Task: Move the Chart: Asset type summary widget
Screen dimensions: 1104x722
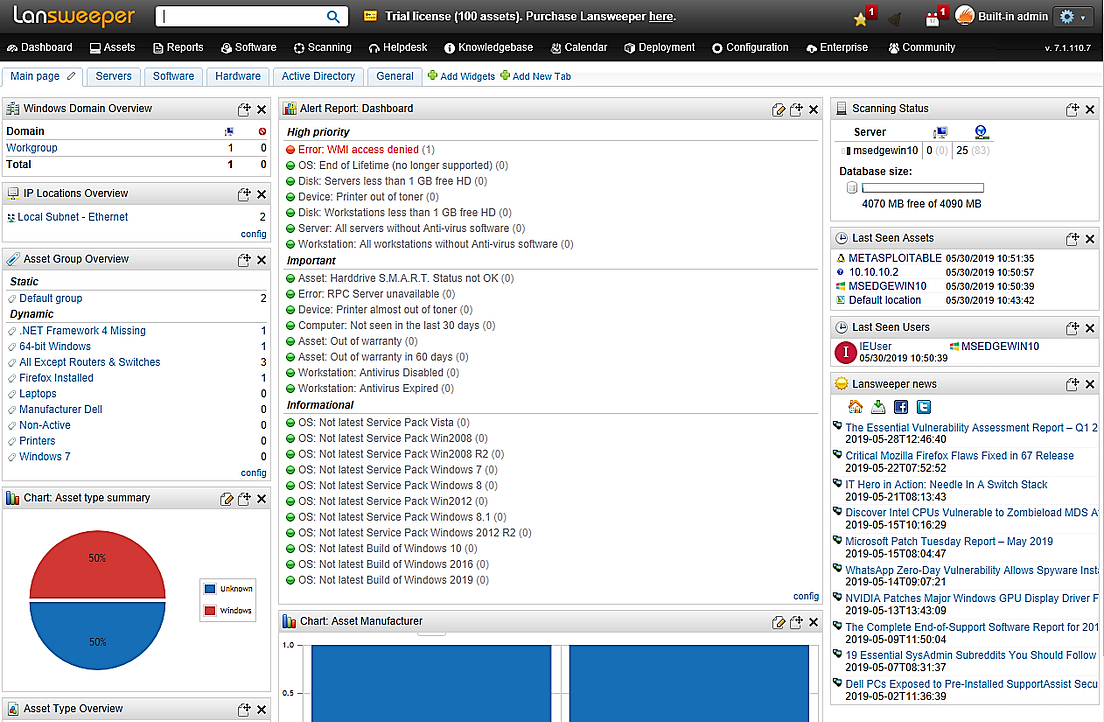Action: click(244, 499)
